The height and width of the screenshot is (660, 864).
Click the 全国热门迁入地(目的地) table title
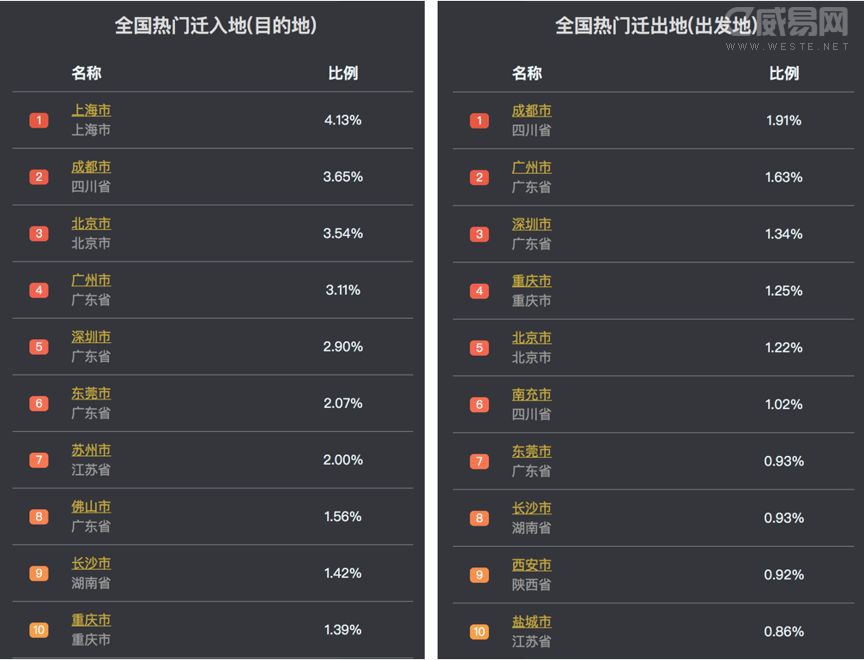pos(216,26)
